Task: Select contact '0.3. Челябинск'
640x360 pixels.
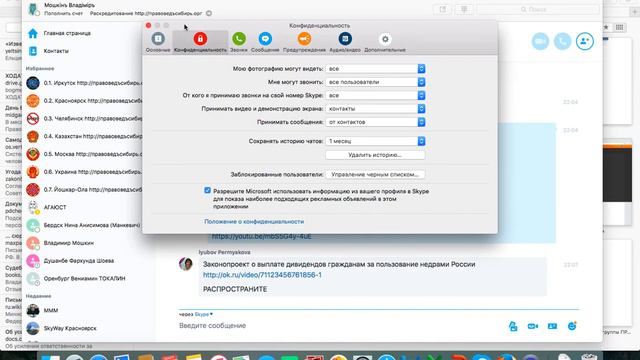Action: [x=84, y=118]
